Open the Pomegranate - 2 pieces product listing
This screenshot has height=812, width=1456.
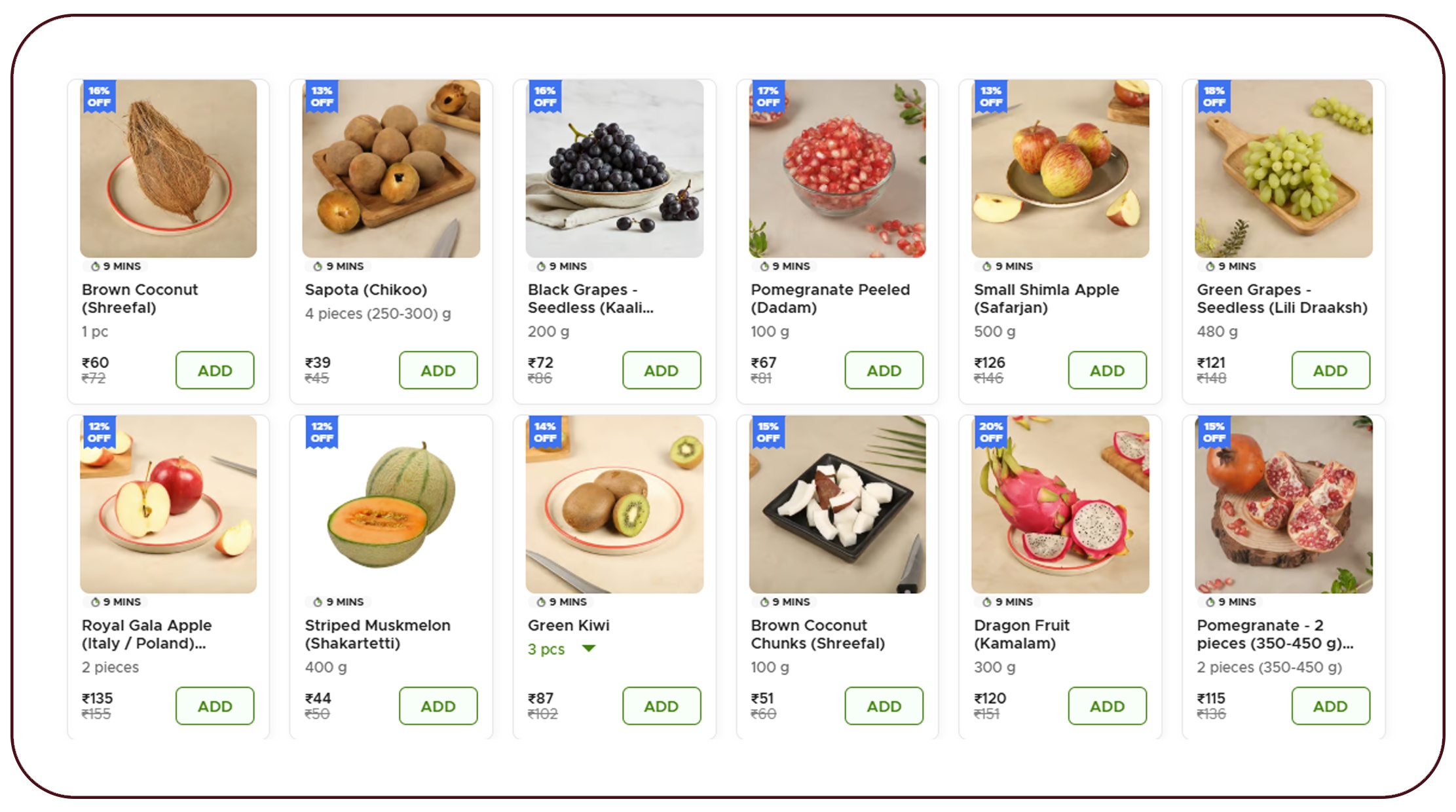point(1280,634)
